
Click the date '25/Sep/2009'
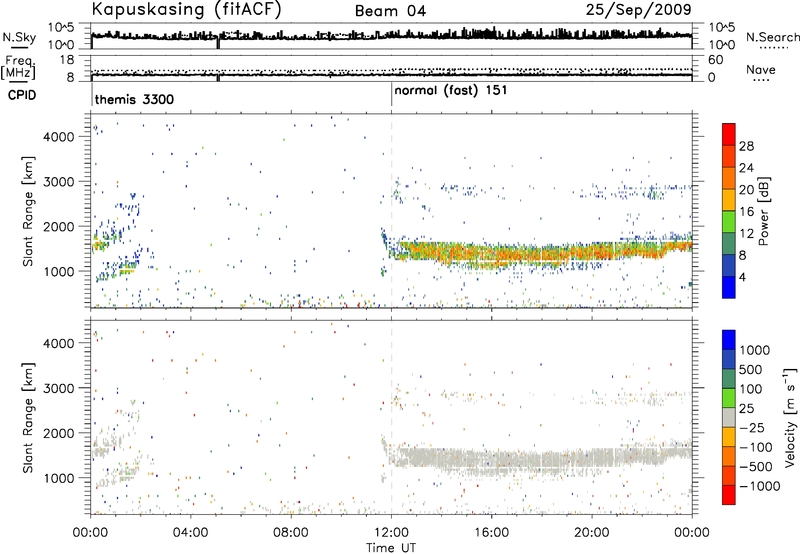[638, 9]
